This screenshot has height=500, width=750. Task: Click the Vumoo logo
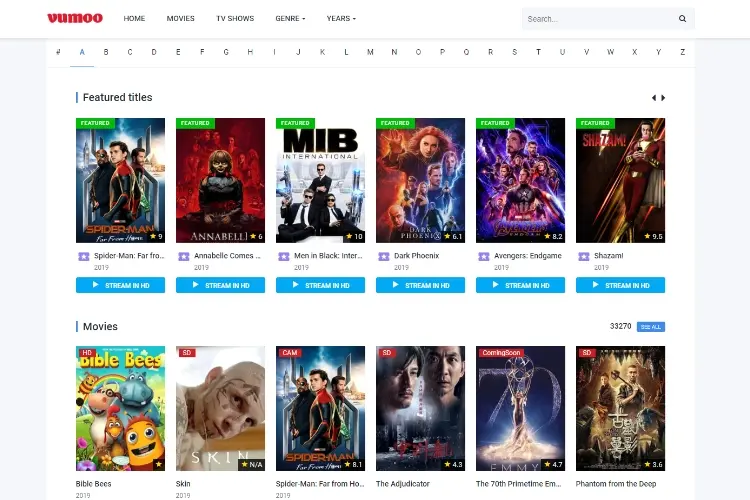[x=75, y=18]
